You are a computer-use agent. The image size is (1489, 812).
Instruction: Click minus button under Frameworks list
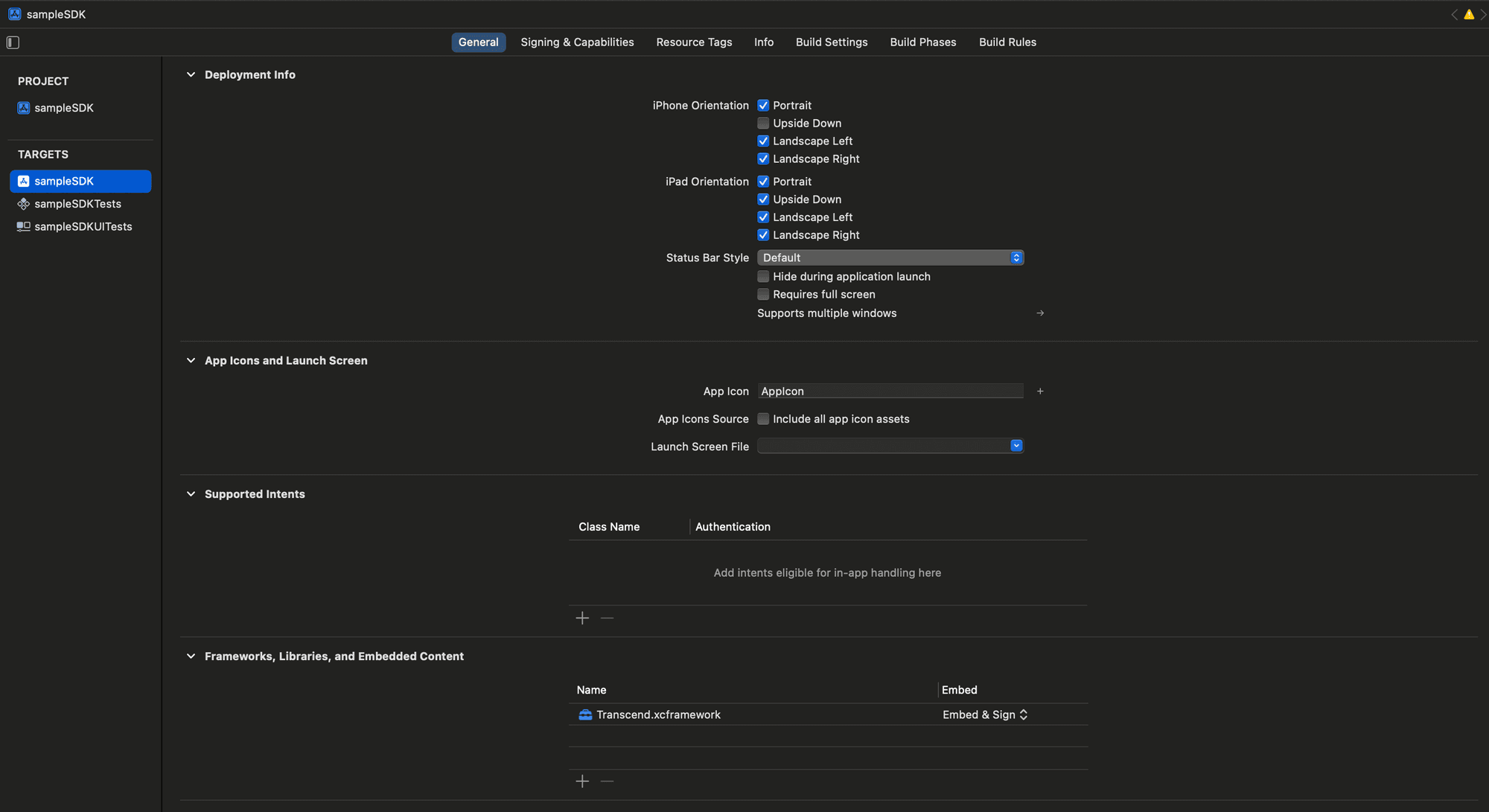tap(607, 781)
